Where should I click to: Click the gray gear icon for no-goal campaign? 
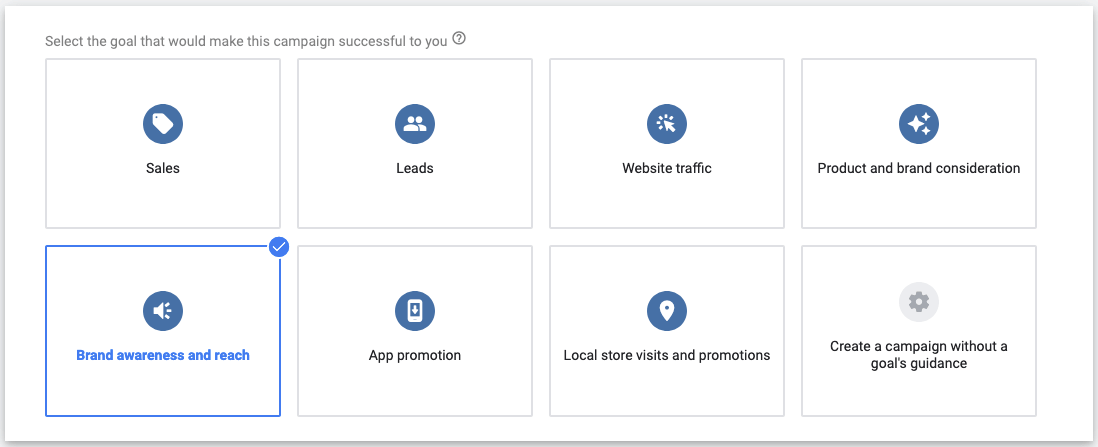pyautogui.click(x=919, y=302)
